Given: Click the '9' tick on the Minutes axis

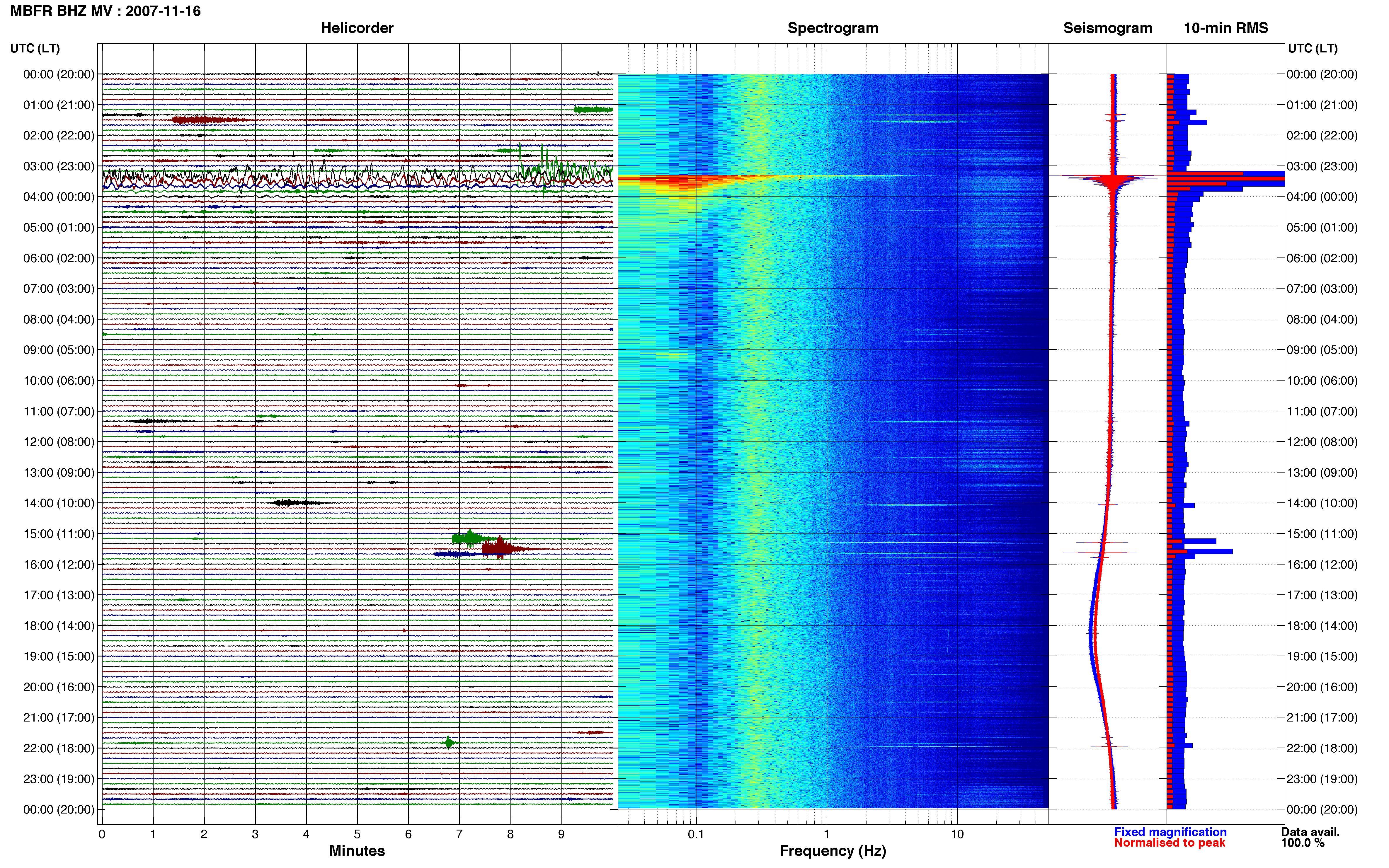Looking at the screenshot, I should click(561, 834).
